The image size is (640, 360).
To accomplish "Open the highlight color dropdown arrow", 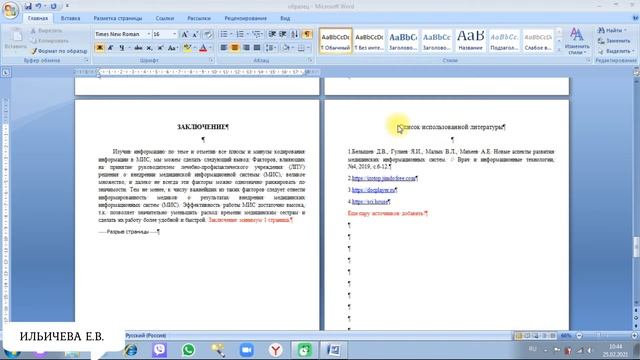I will click(x=194, y=48).
